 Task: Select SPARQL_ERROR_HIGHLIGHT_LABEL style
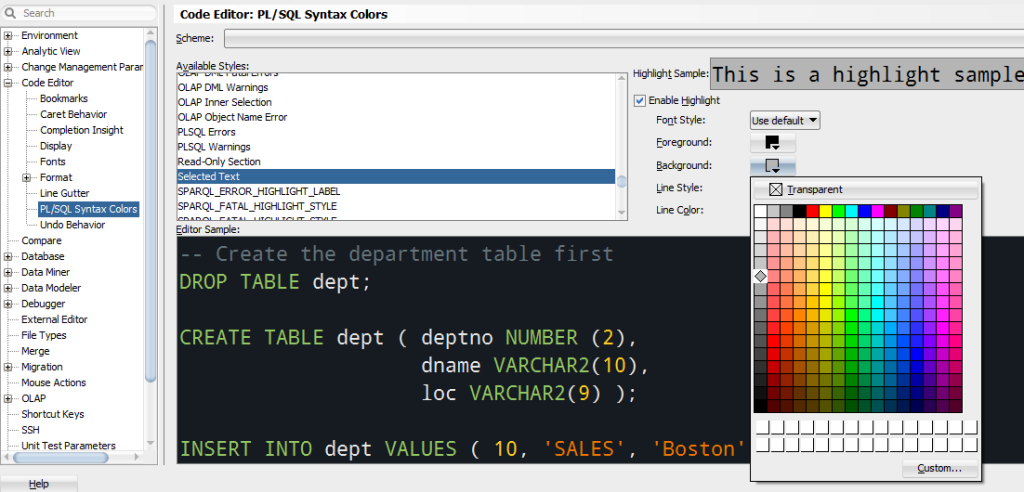pyautogui.click(x=396, y=191)
